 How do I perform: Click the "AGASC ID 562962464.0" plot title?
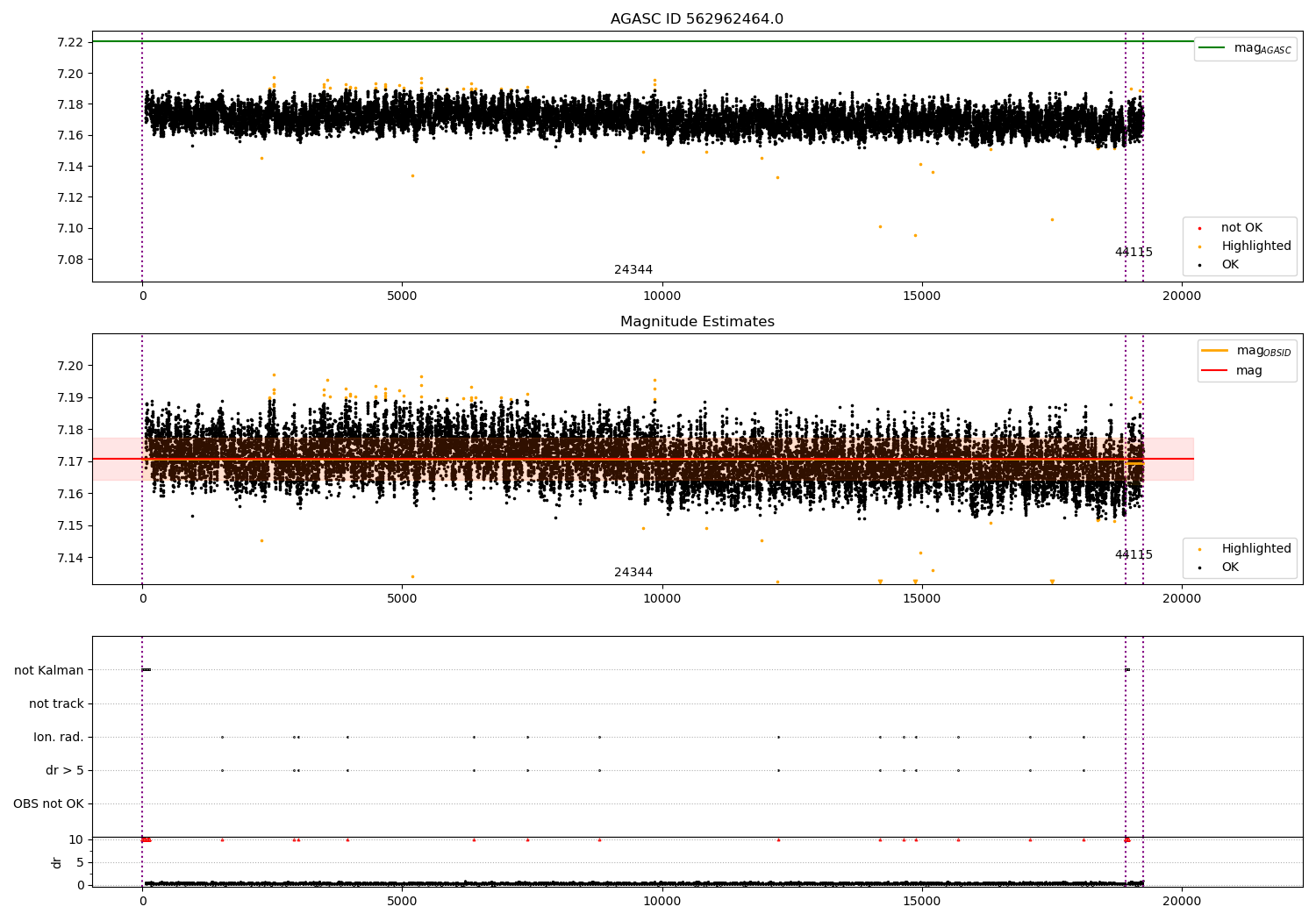click(x=697, y=19)
